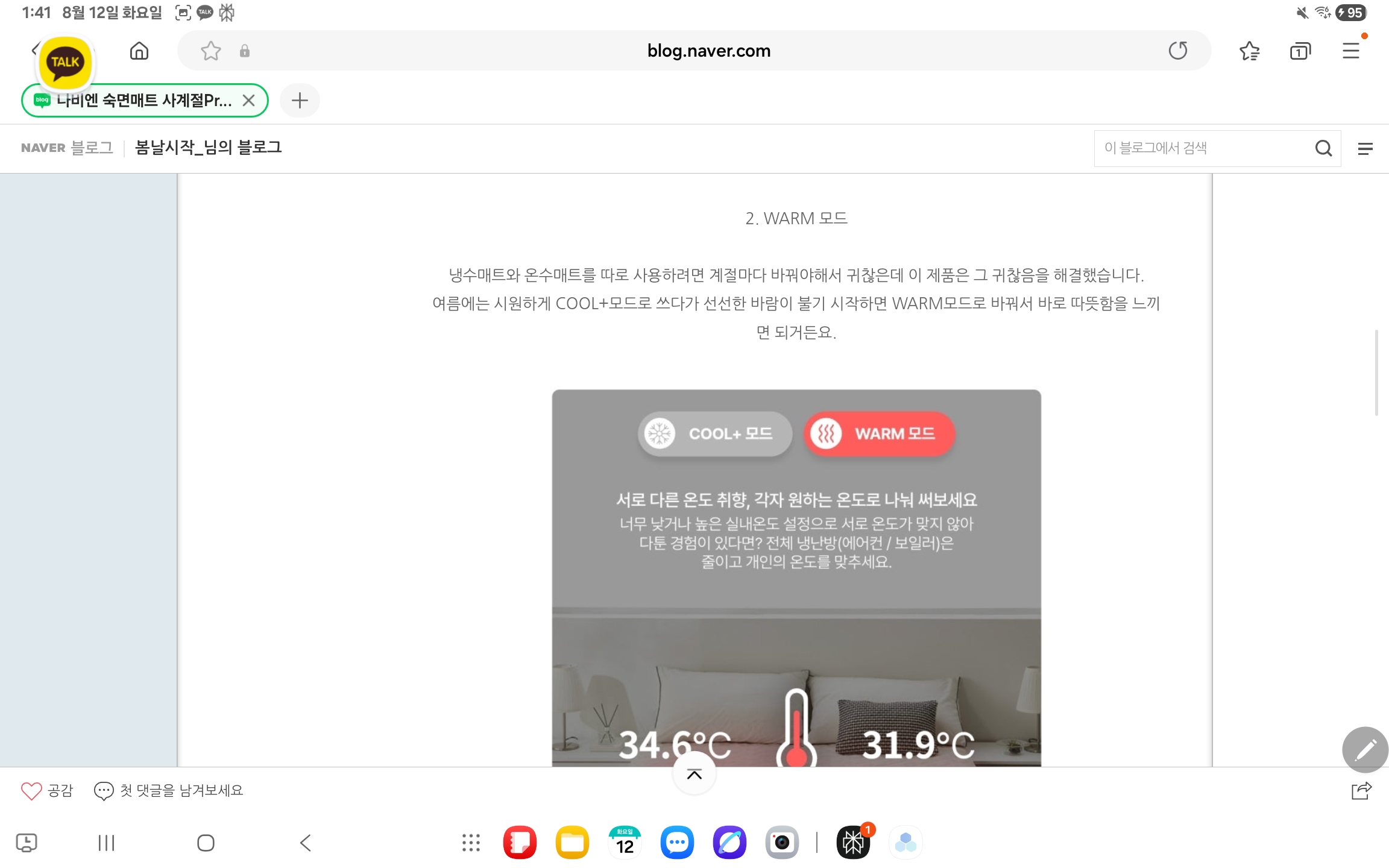Image resolution: width=1389 pixels, height=868 pixels.
Task: Tap the system back navigation arrow
Action: click(305, 843)
